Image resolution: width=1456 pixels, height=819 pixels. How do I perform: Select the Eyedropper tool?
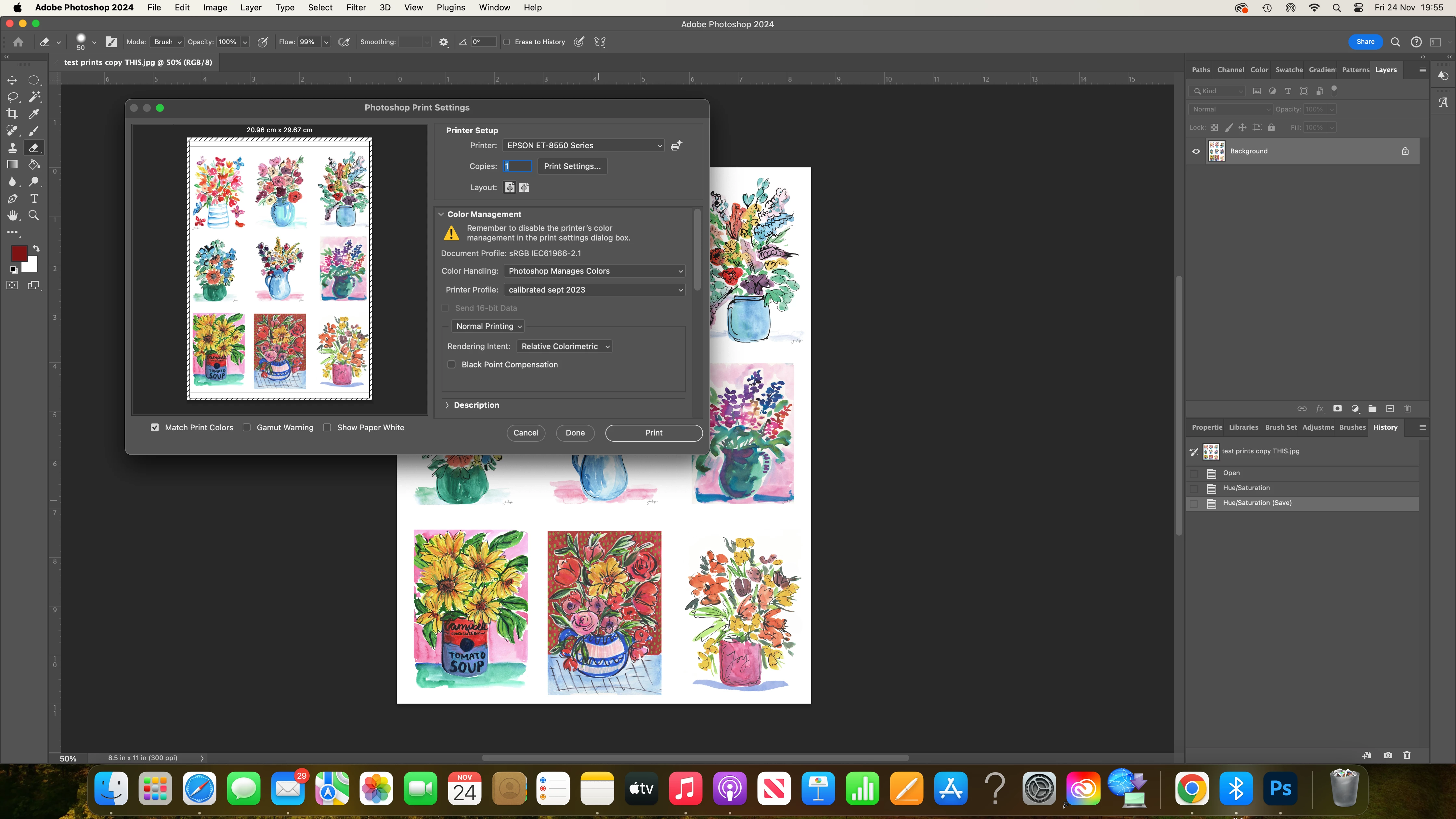pyautogui.click(x=34, y=114)
